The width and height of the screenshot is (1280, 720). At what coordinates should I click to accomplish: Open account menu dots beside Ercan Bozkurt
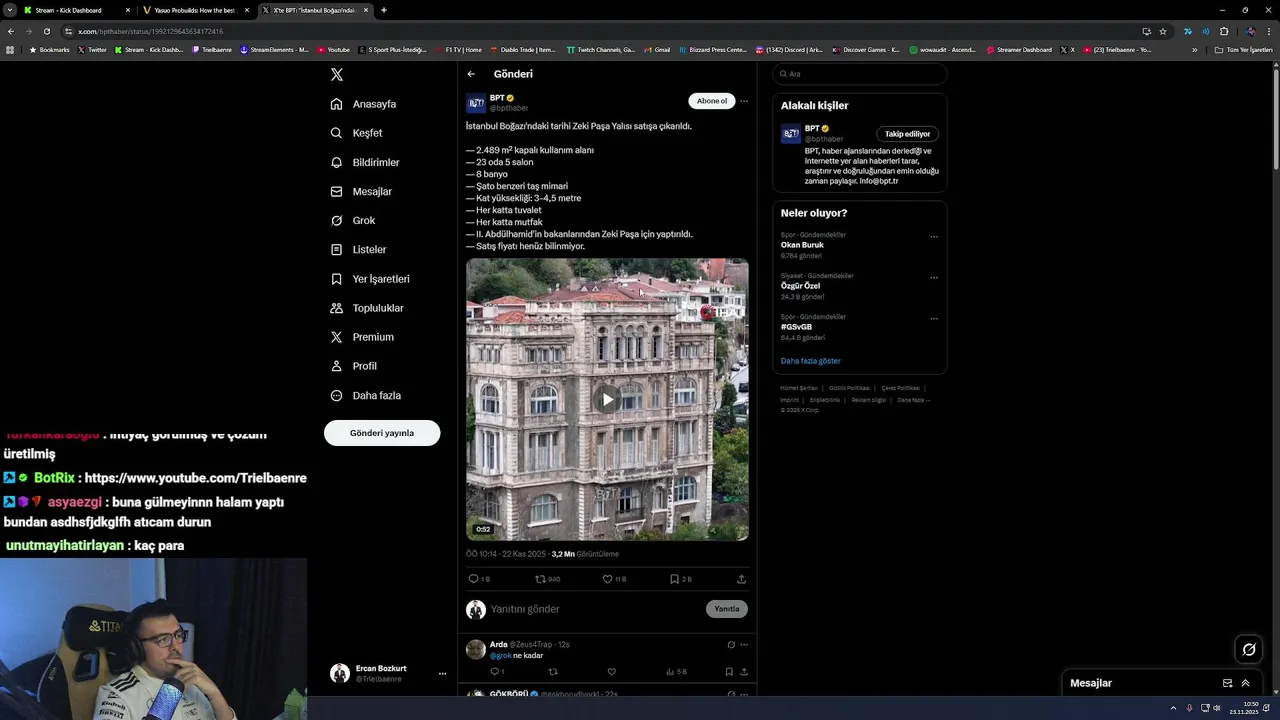pos(442,674)
